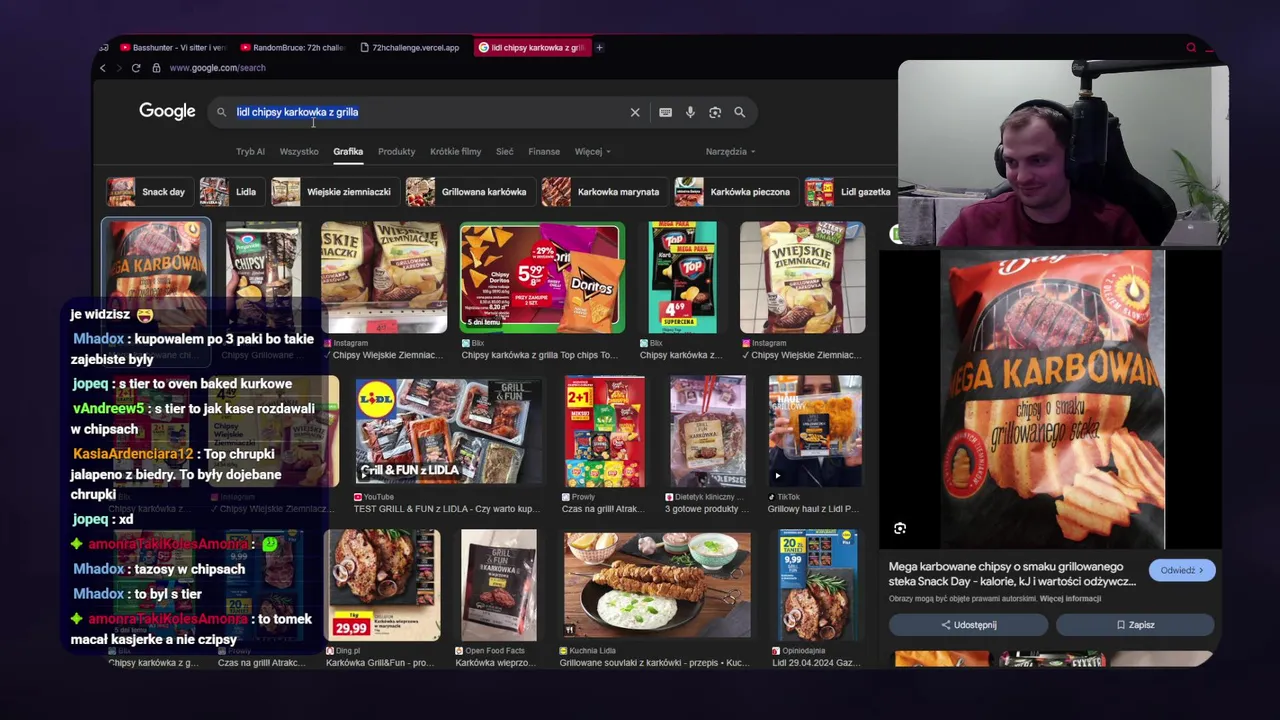This screenshot has height=720, width=1280.
Task: Start voice search with the microphone icon
Action: [690, 112]
